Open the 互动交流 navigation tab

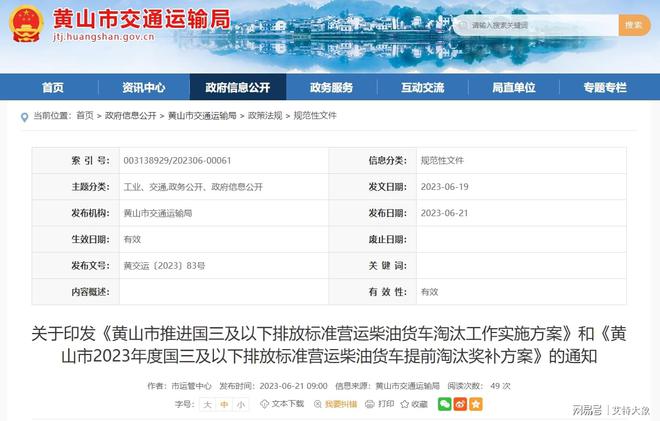423,87
